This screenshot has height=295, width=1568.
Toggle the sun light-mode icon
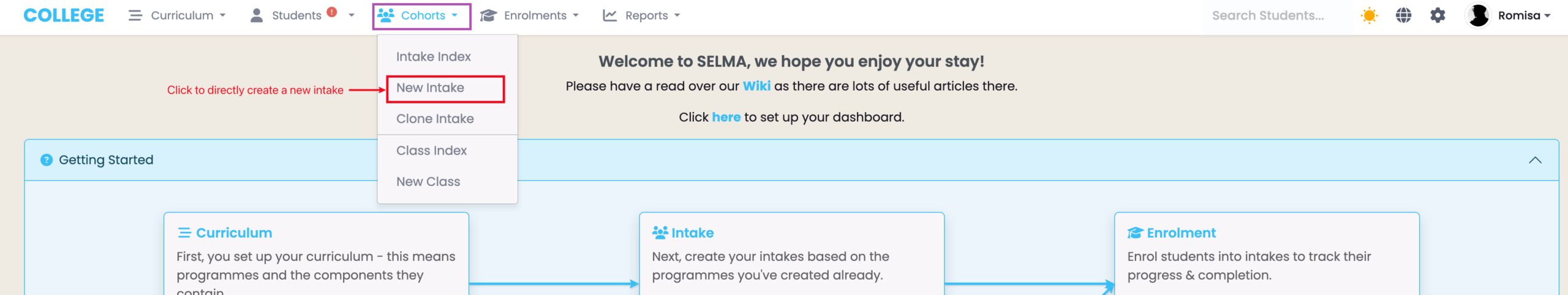1369,15
